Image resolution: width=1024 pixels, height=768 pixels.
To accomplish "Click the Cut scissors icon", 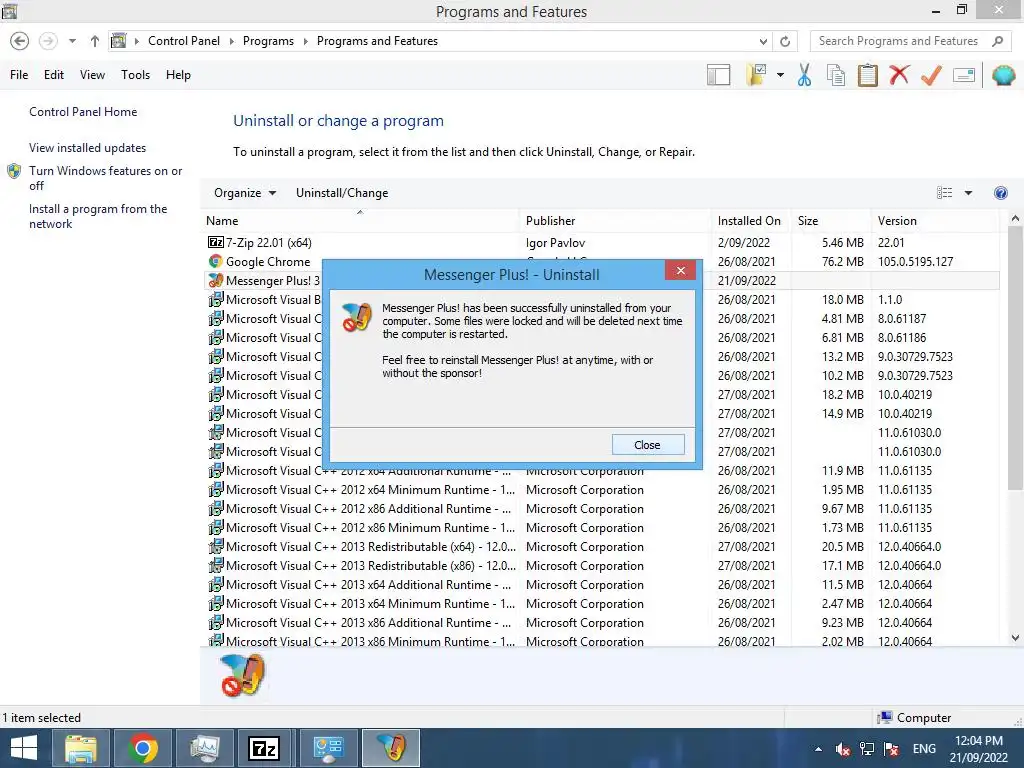I will tap(805, 75).
